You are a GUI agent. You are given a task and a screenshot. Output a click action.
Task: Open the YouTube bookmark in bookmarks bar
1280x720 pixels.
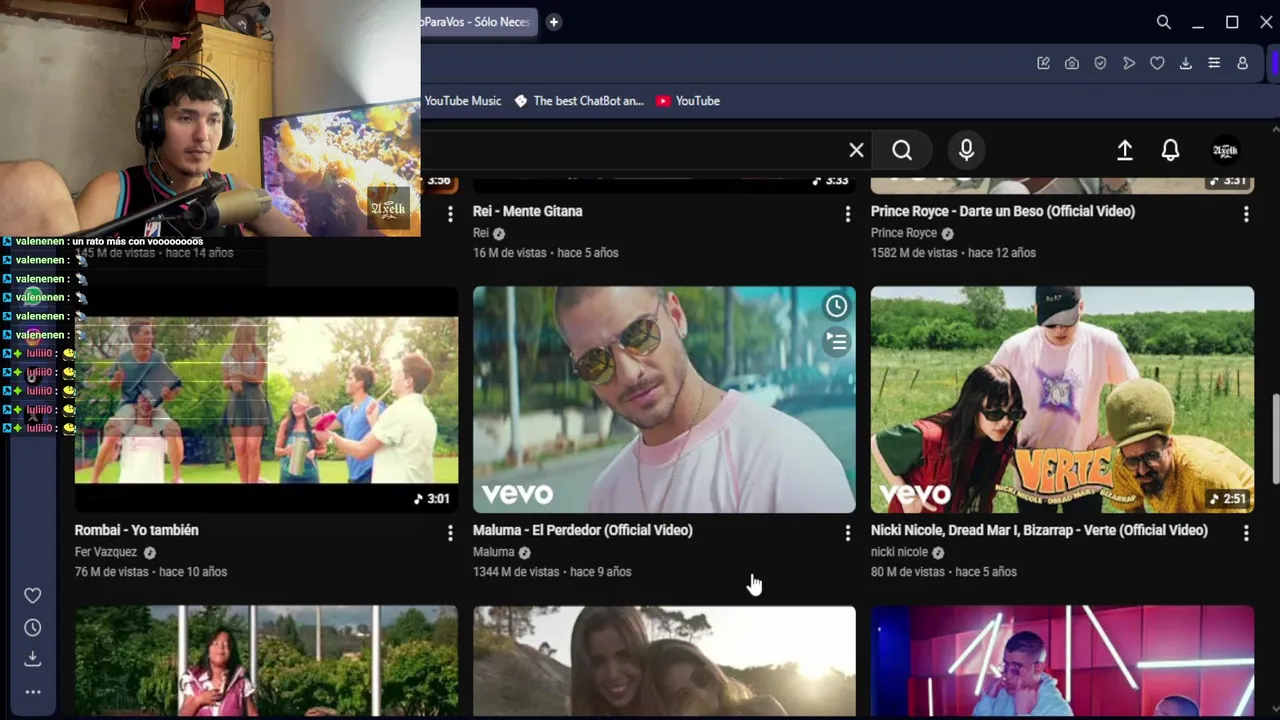tap(688, 101)
